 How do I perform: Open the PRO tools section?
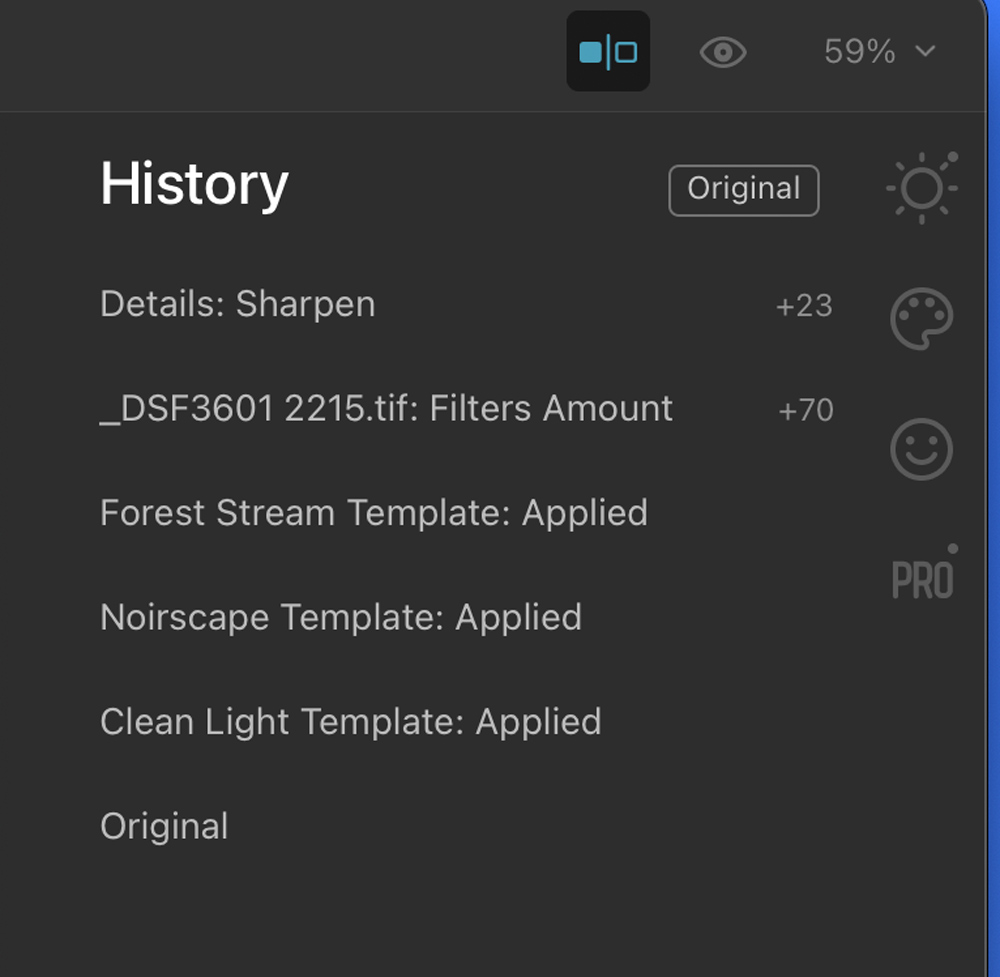pos(922,579)
